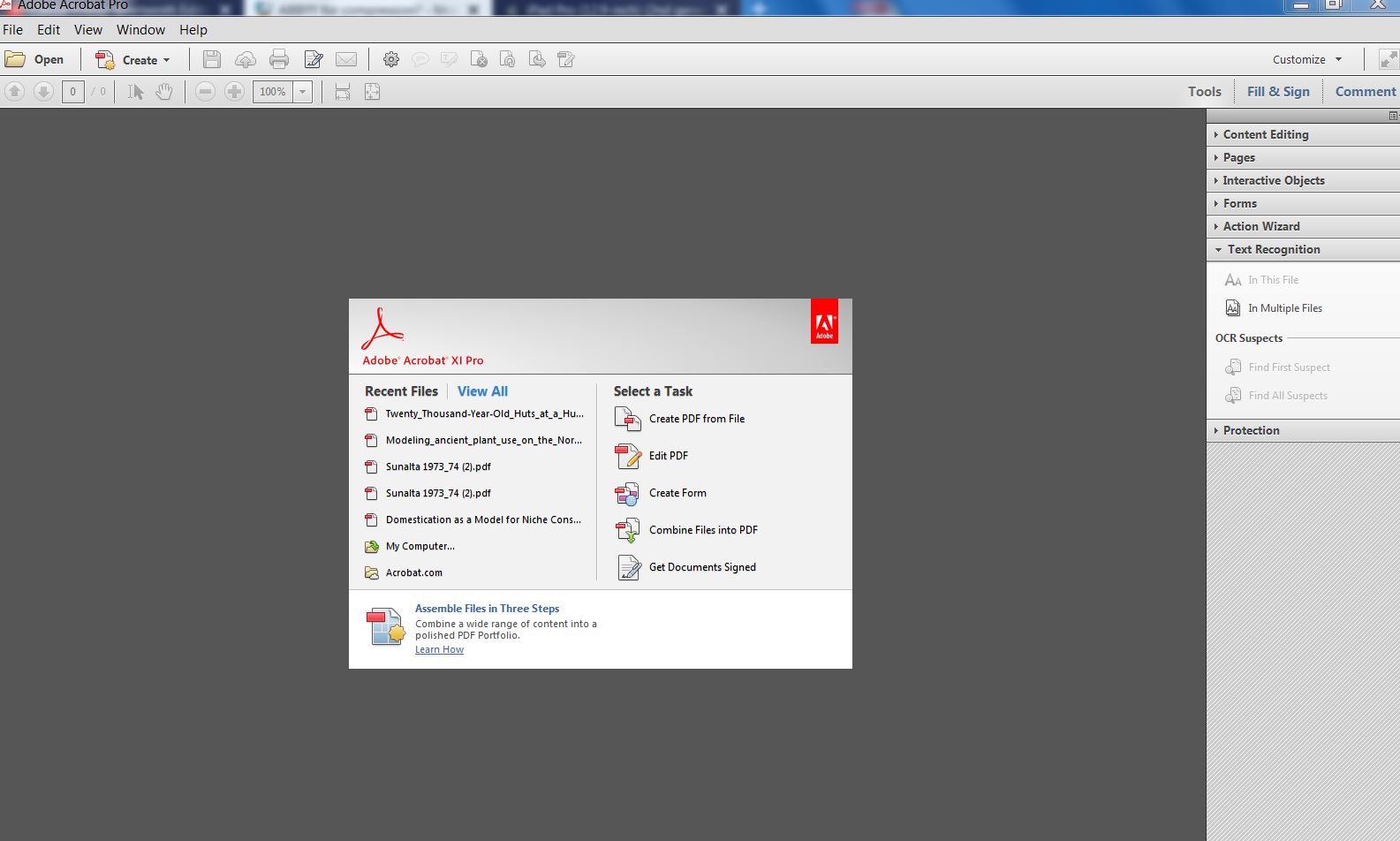Click the Learn How link
Screen dimensions: 1400x841
pyautogui.click(x=439, y=649)
